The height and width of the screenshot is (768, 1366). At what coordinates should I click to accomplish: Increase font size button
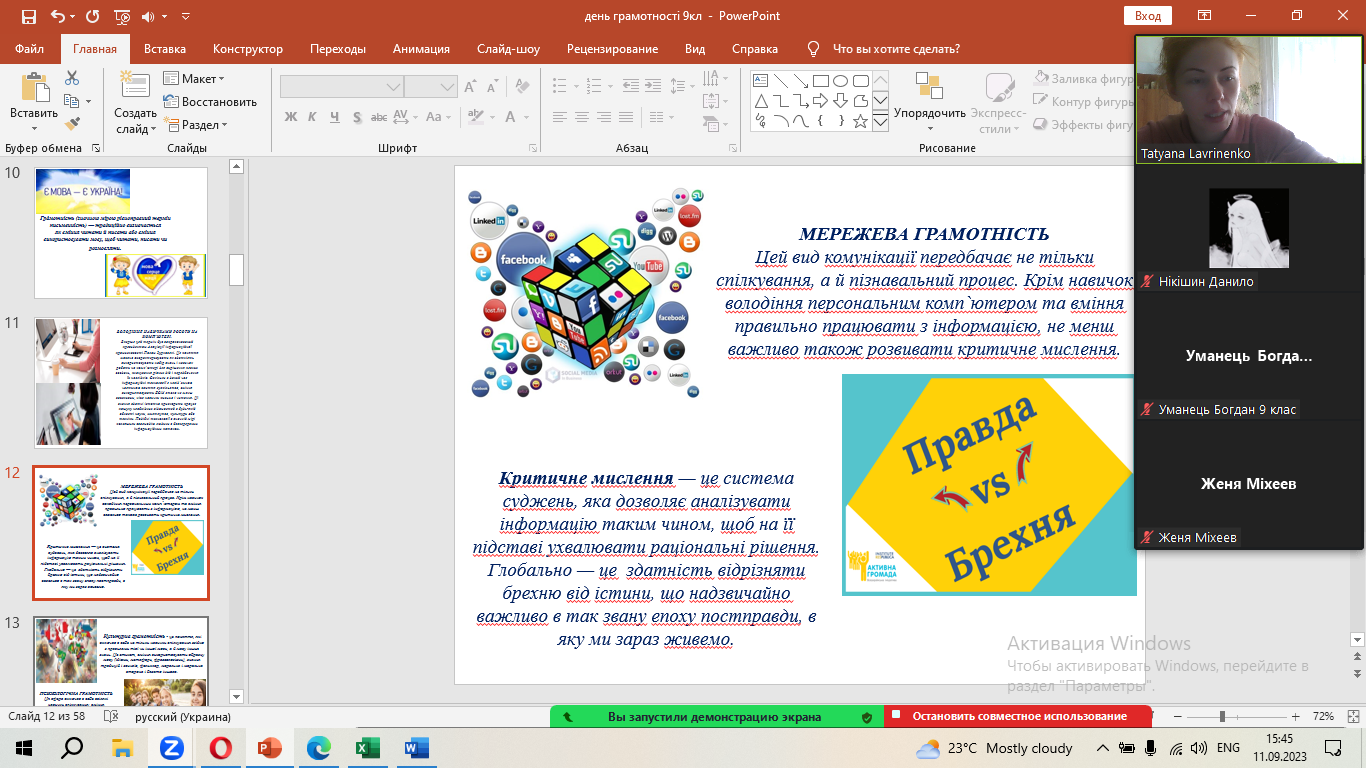(472, 87)
